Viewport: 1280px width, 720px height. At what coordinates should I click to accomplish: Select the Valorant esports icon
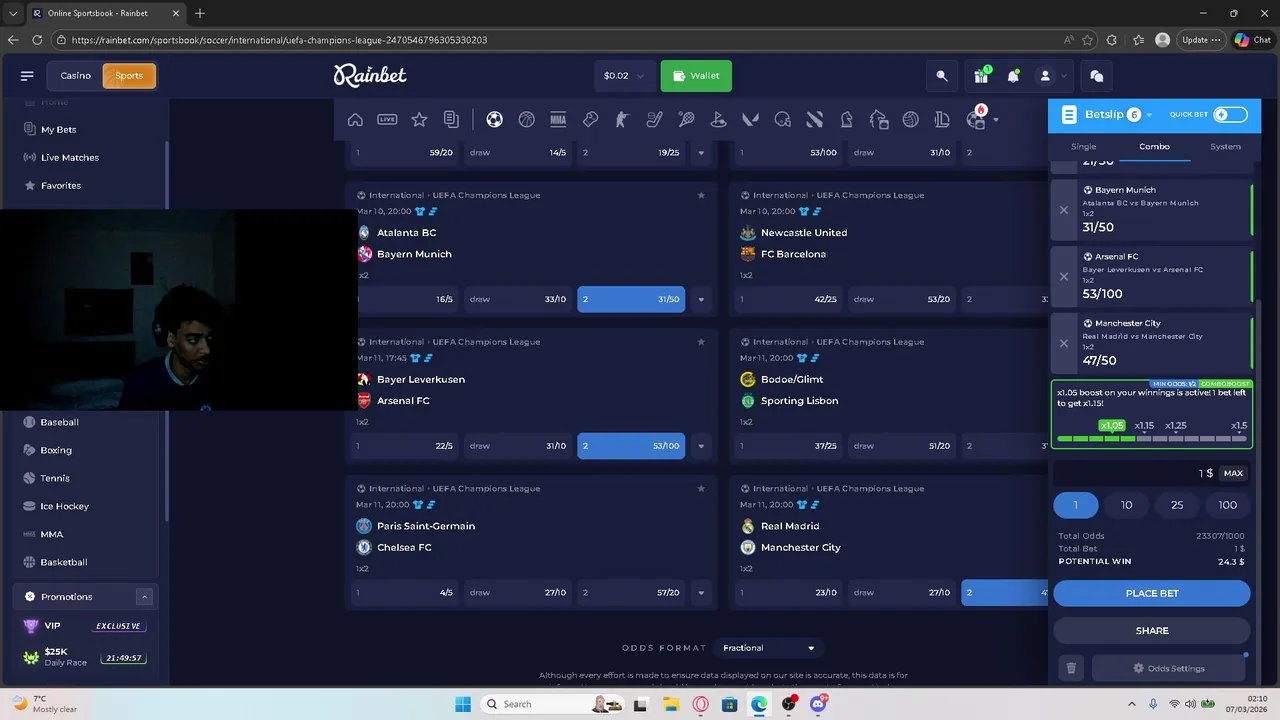pos(750,120)
